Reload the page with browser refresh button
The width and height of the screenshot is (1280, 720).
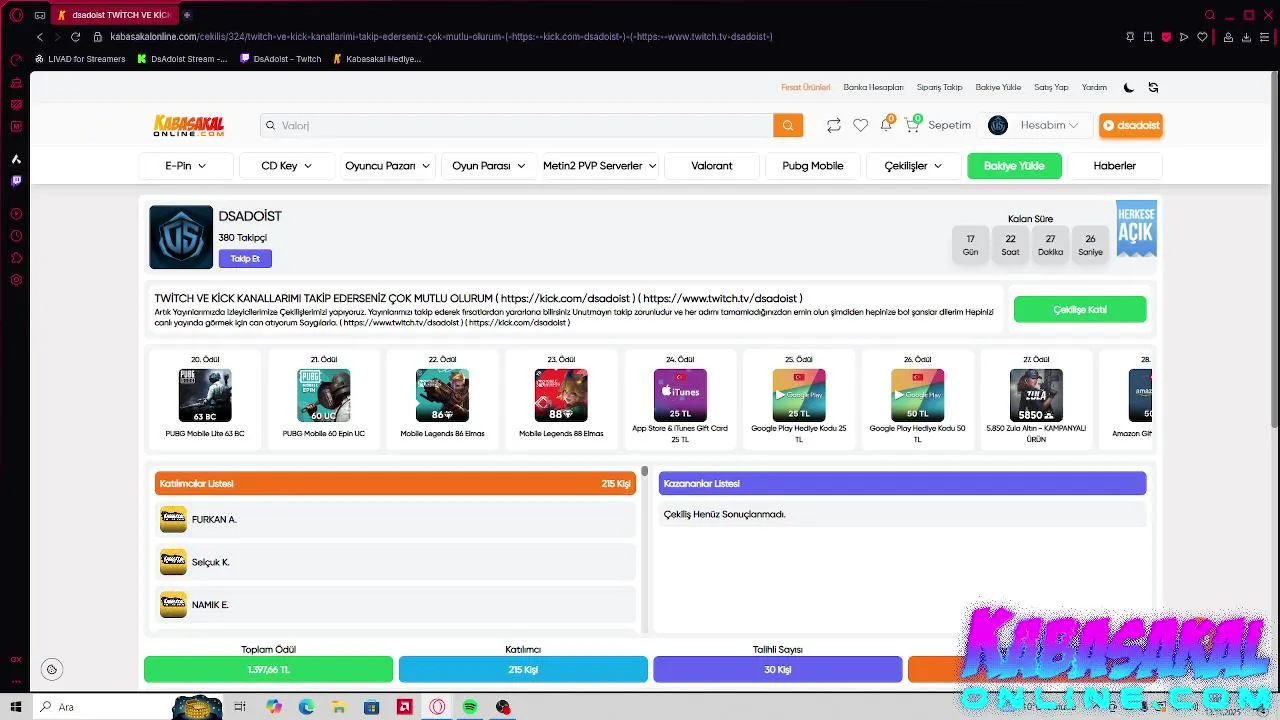pos(75,37)
